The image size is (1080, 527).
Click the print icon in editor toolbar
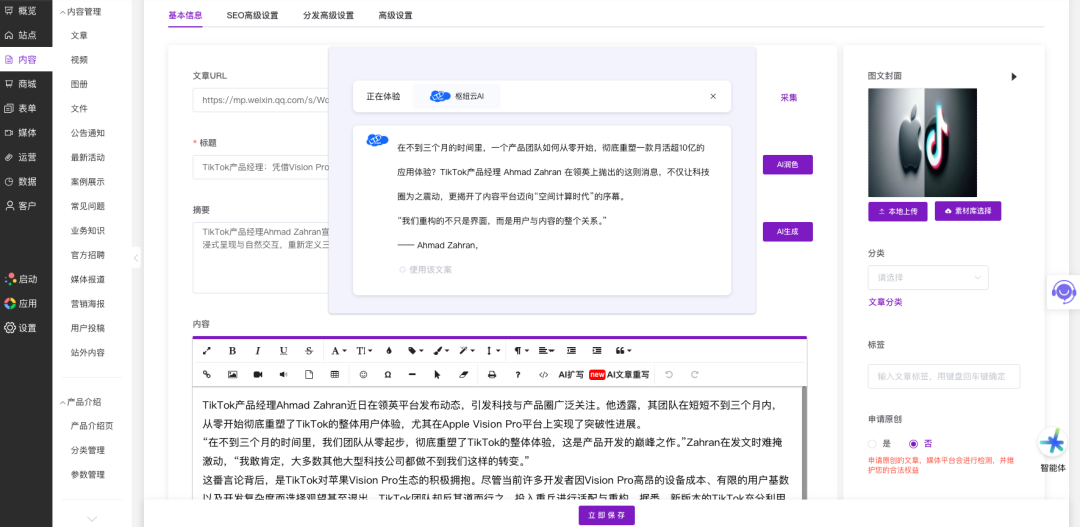[x=491, y=375]
